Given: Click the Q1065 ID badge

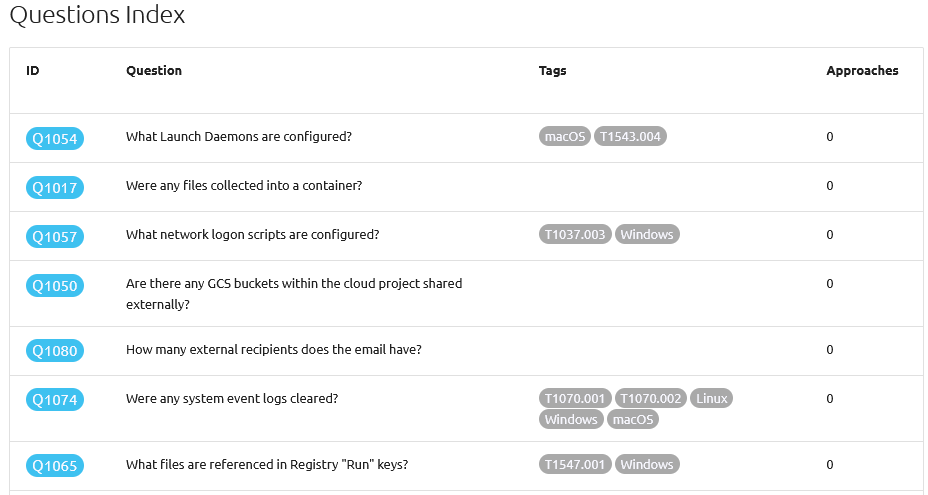Looking at the screenshot, I should (x=54, y=466).
